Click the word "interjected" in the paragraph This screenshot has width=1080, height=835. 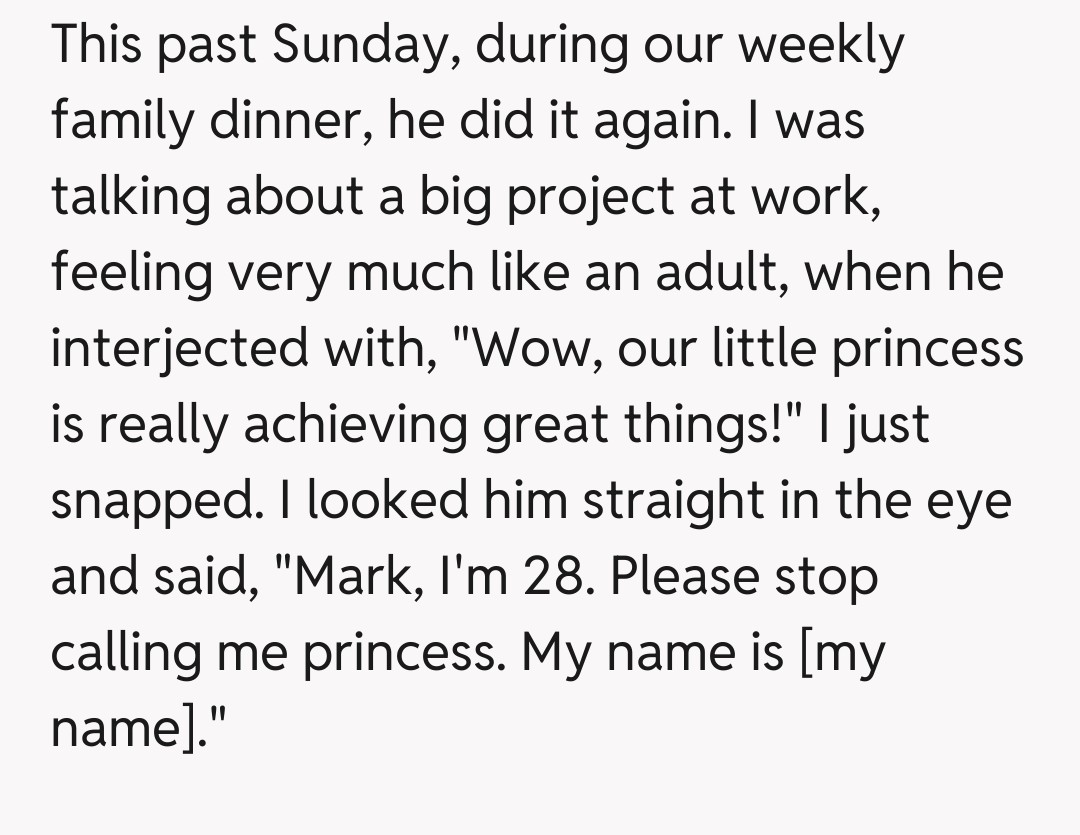tap(180, 350)
